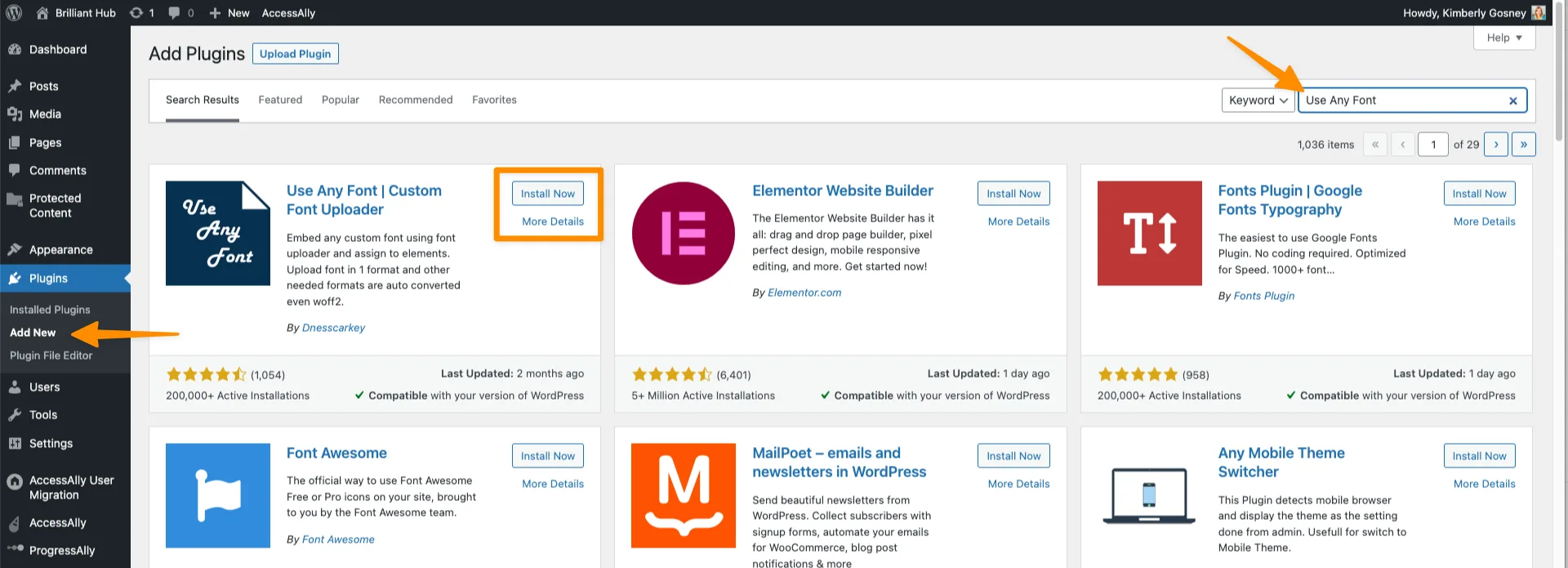This screenshot has height=568, width=1568.
Task: Go to next page of results
Action: click(1495, 145)
